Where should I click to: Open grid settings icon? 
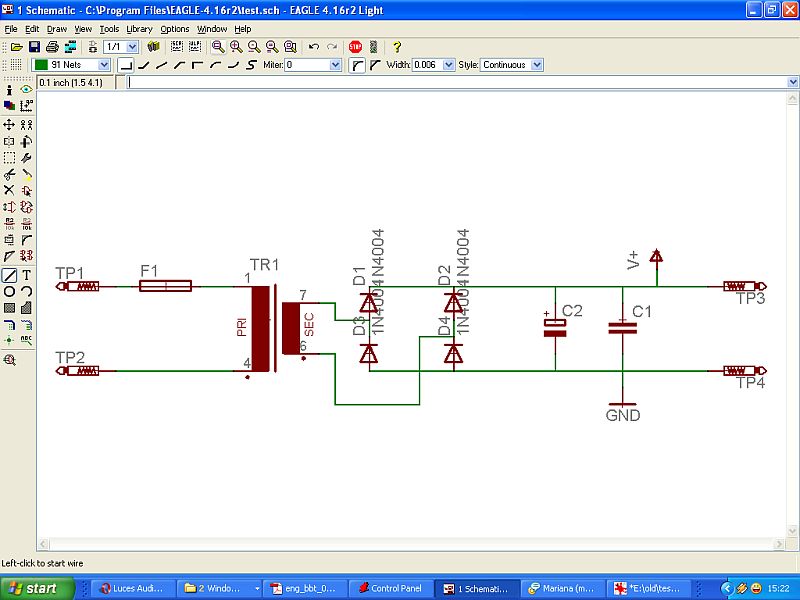pos(16,65)
